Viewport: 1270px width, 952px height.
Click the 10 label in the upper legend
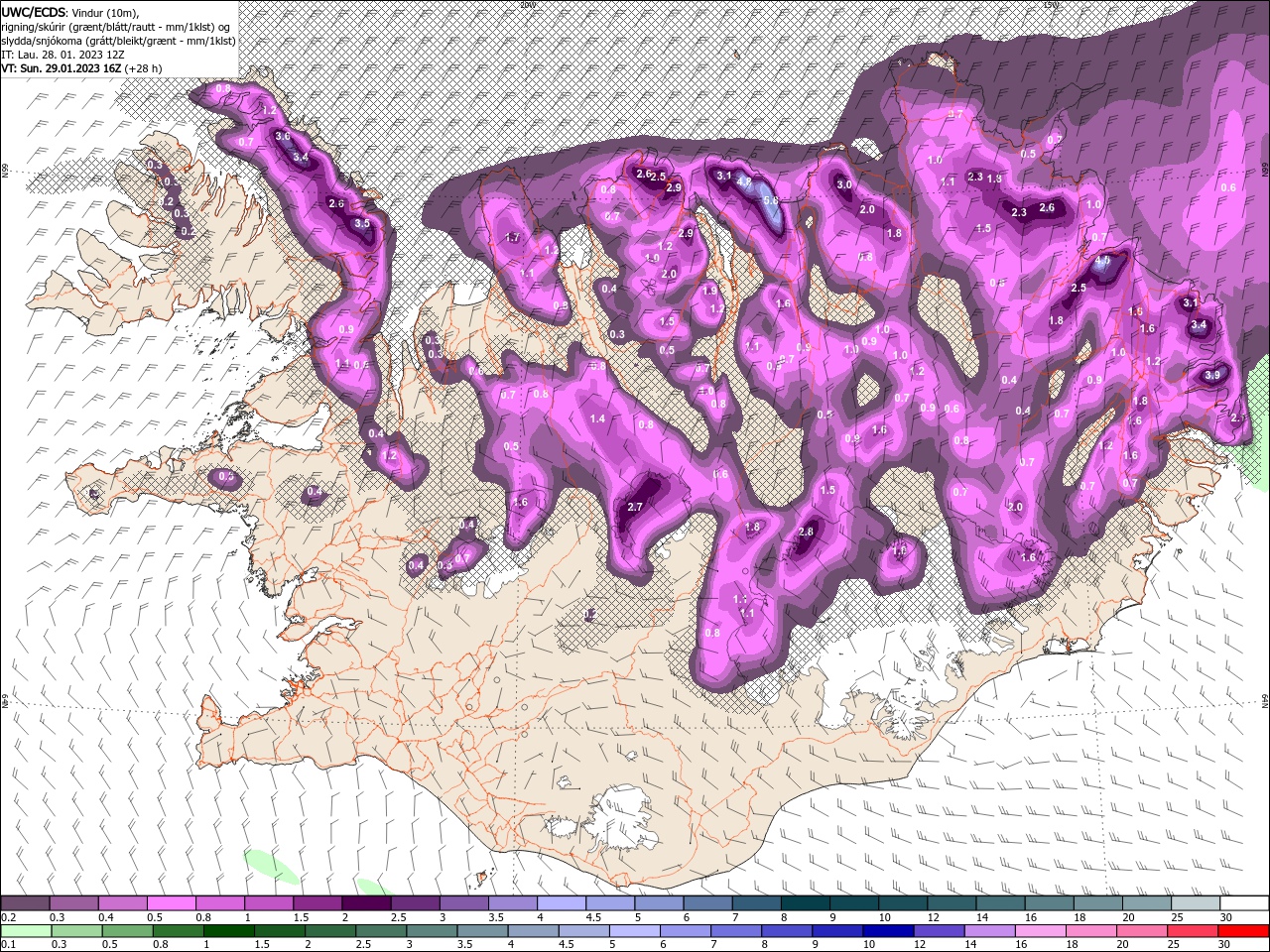pos(884,917)
